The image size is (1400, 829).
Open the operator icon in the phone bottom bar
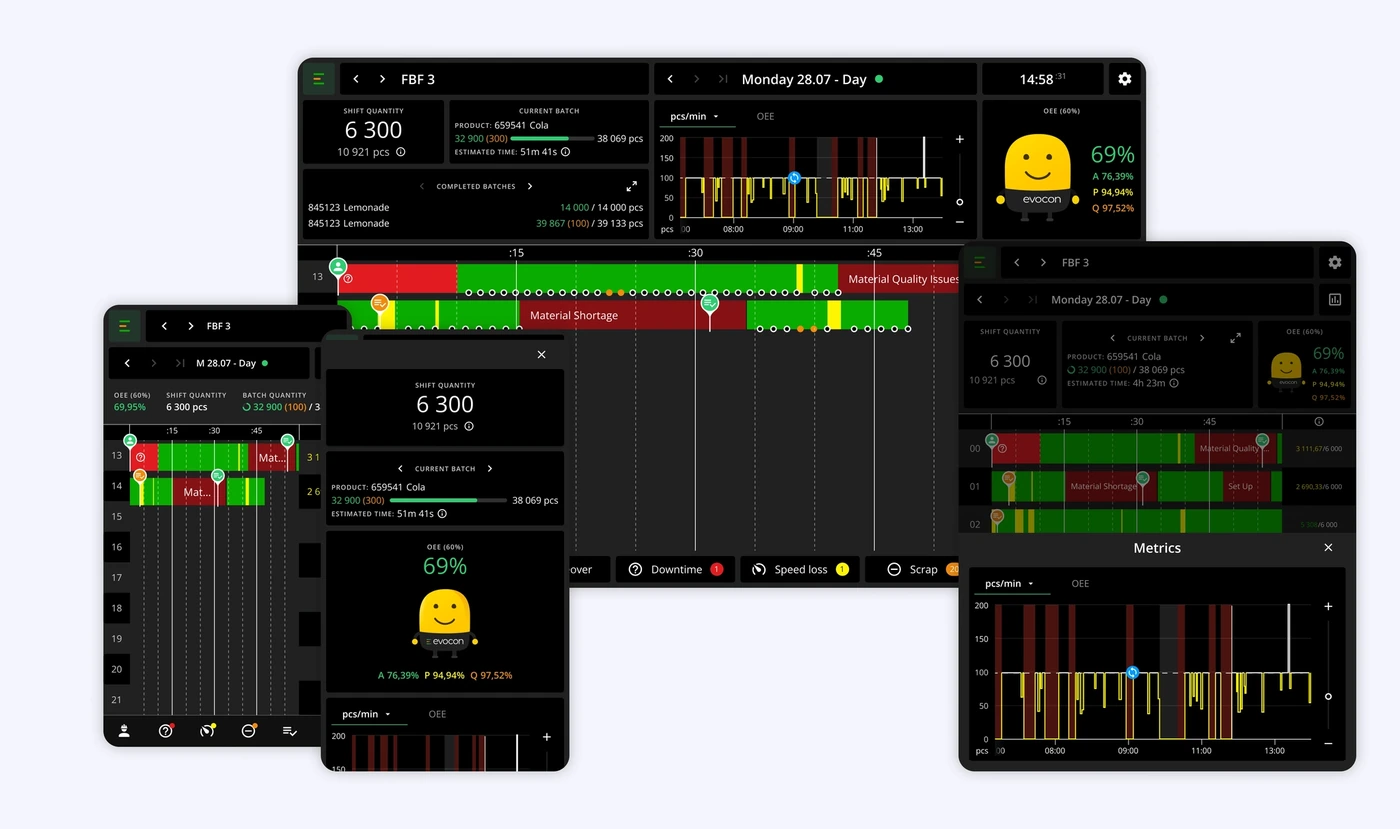(x=124, y=731)
